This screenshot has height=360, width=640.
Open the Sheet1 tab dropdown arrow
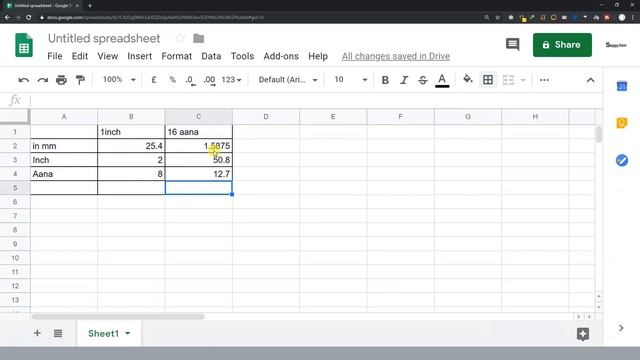(x=128, y=333)
